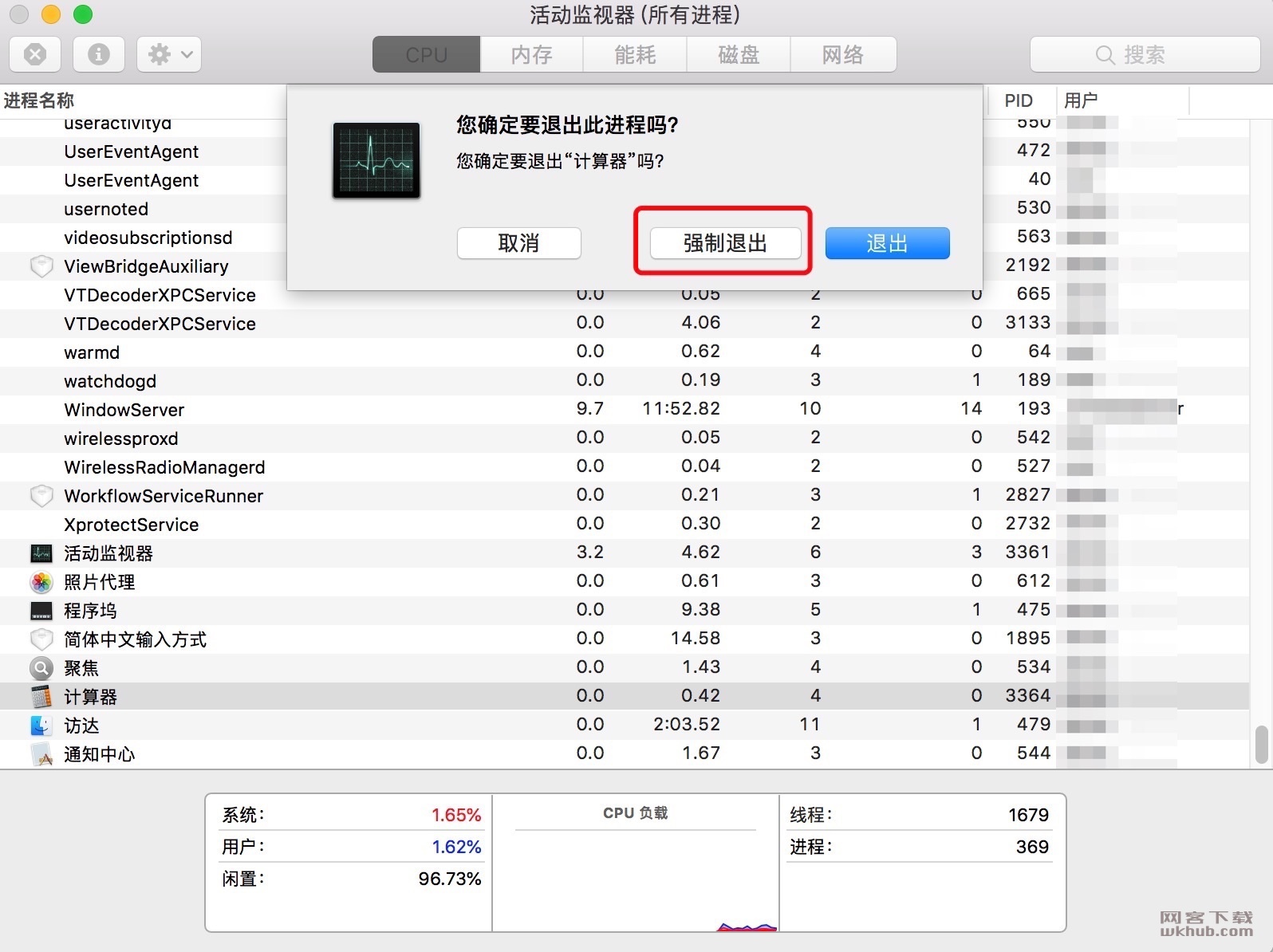Screen dimensions: 1273x952
Task: Click the 活动监视器 process icon
Action: (x=41, y=553)
